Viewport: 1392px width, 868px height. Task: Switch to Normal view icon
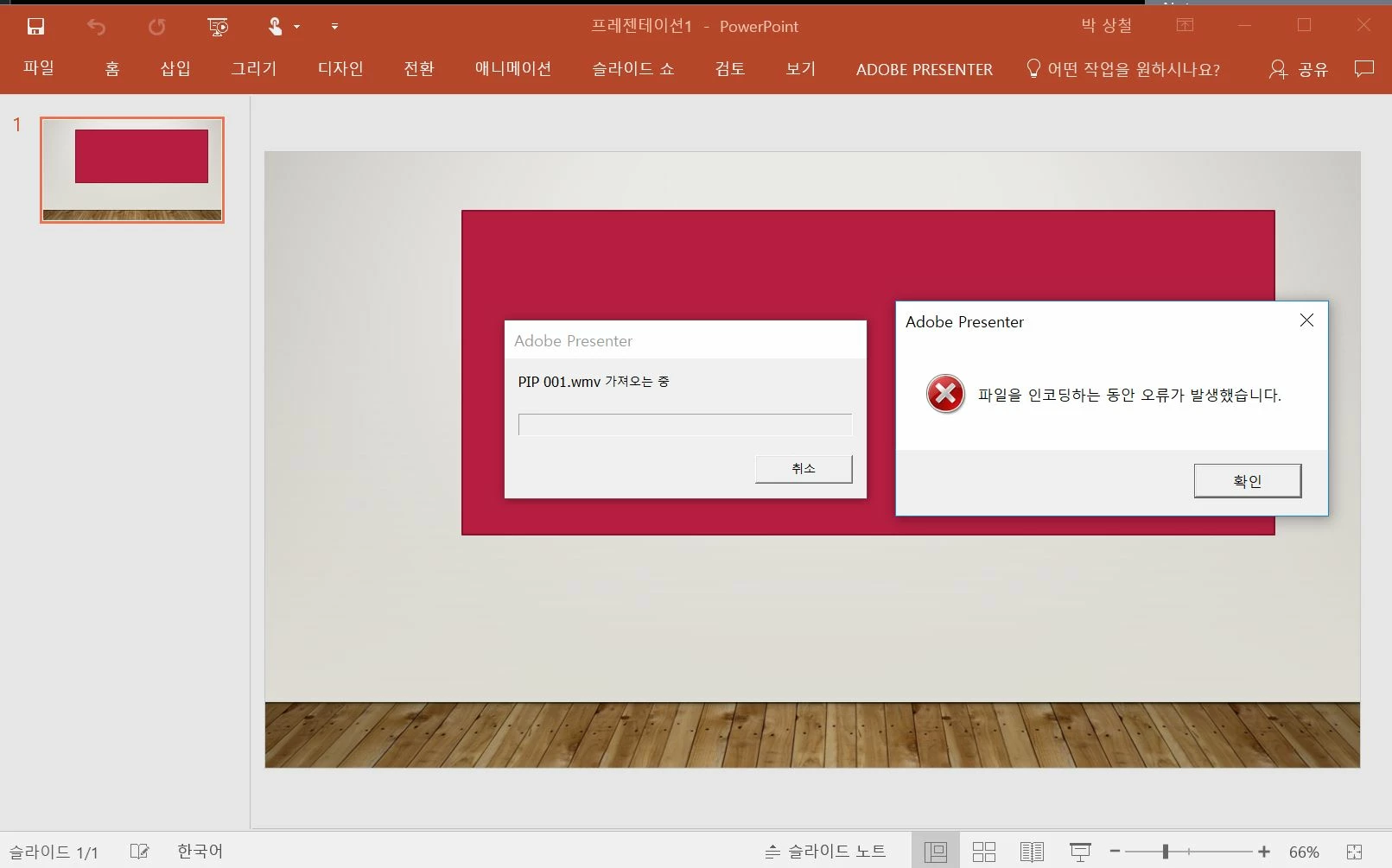[936, 852]
